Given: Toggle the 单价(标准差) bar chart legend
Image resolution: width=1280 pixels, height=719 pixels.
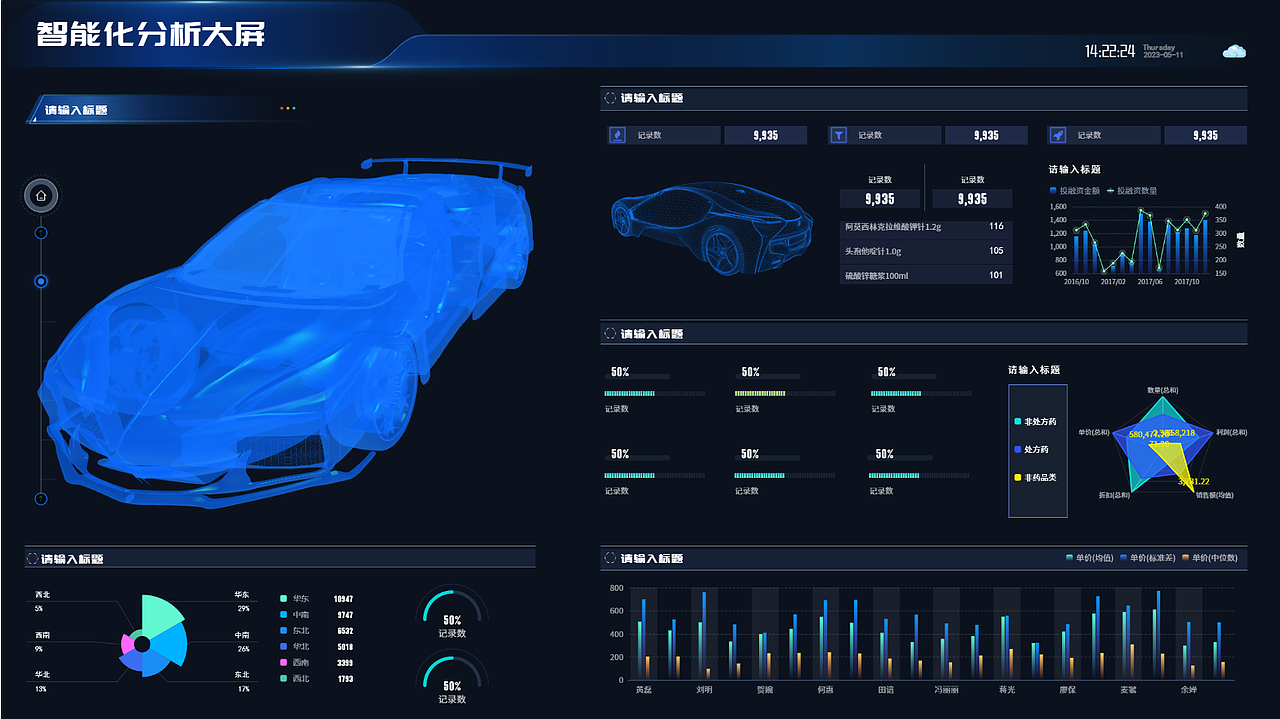Looking at the screenshot, I should [x=1148, y=558].
